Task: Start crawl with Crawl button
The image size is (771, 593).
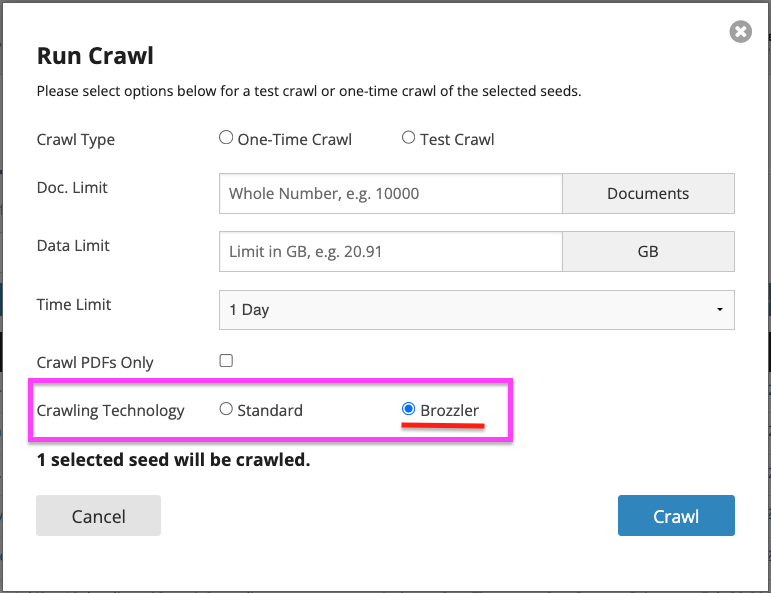Action: click(676, 515)
